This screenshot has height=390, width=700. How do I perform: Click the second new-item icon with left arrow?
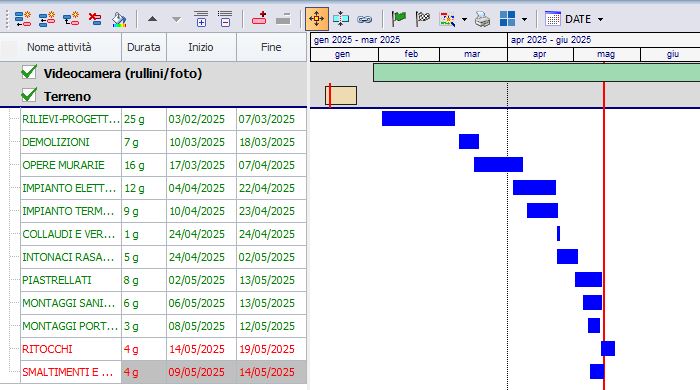click(x=47, y=19)
